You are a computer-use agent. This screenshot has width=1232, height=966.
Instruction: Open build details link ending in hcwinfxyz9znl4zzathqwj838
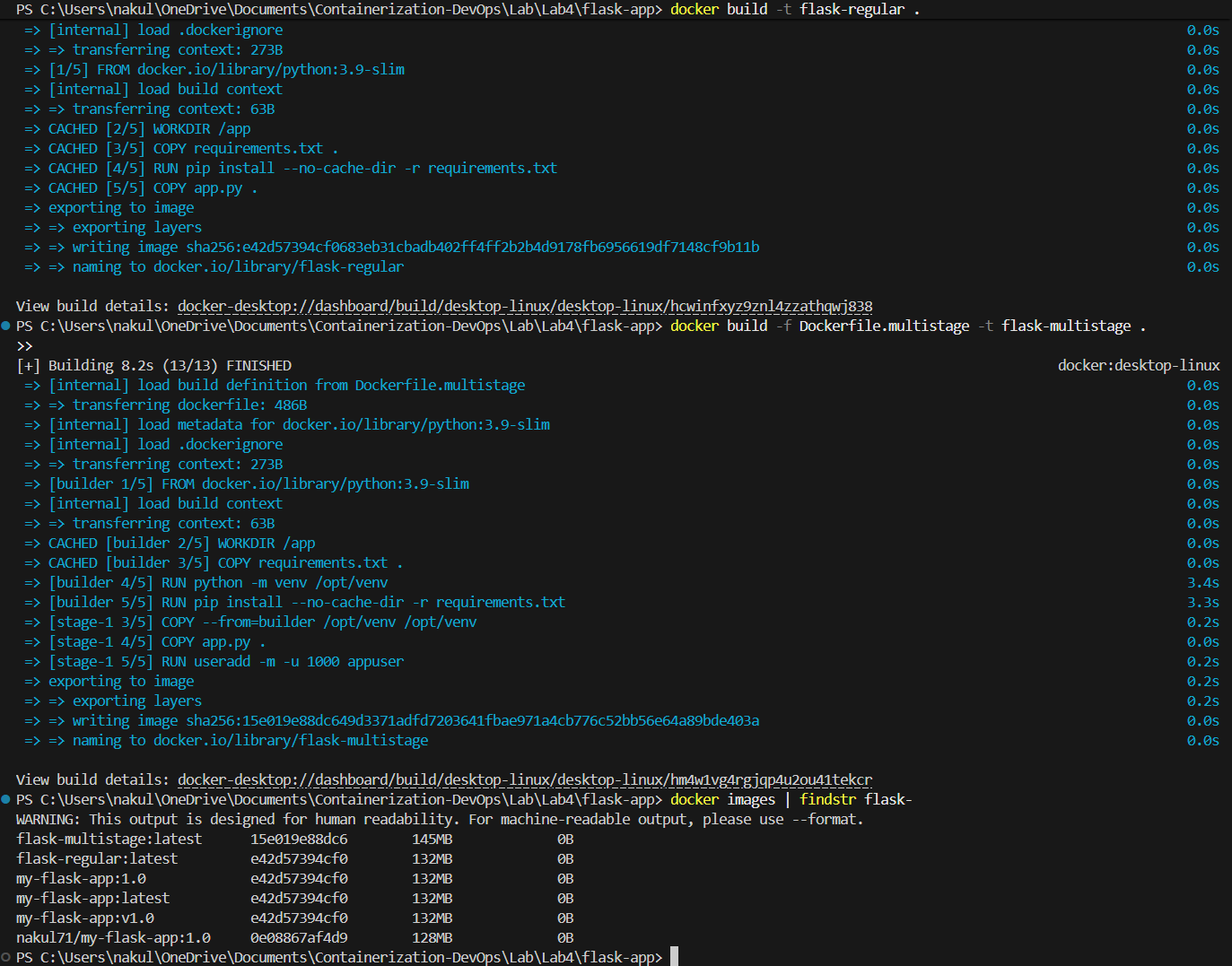[x=524, y=307]
